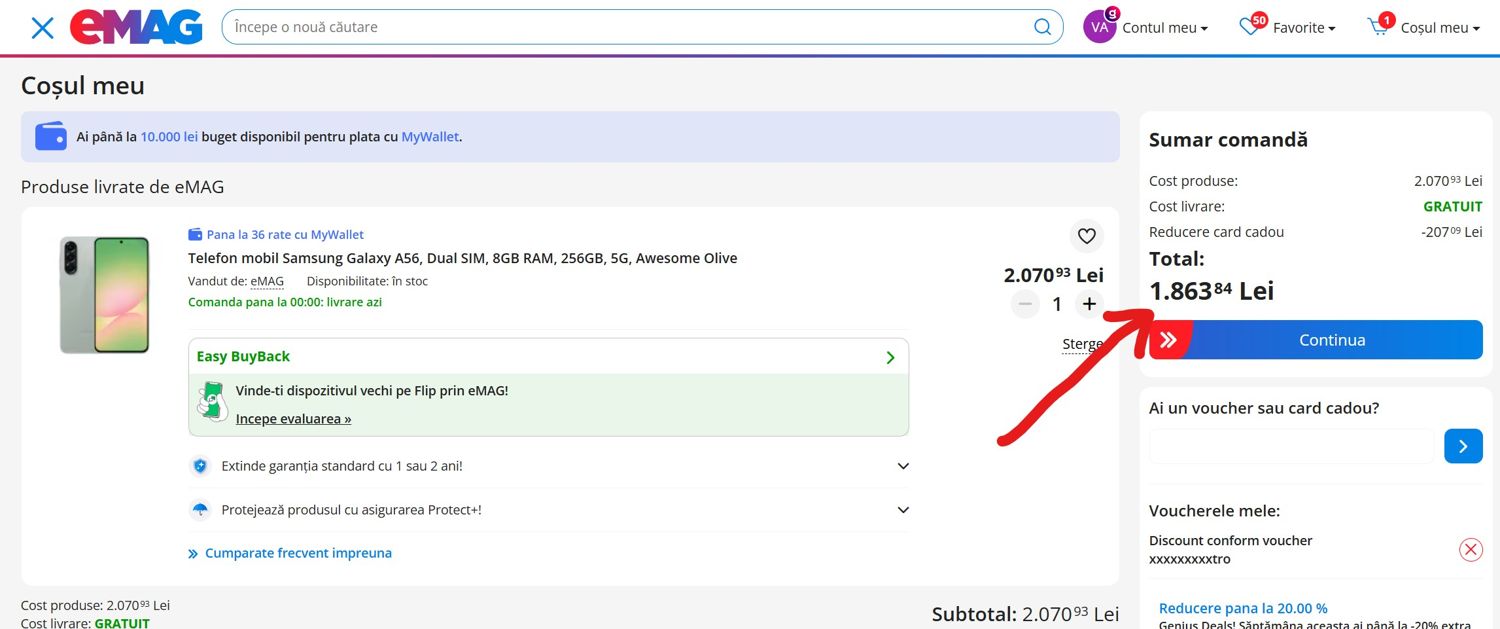This screenshot has height=629, width=1500.
Task: Click the eMAG logo
Action: point(136,27)
